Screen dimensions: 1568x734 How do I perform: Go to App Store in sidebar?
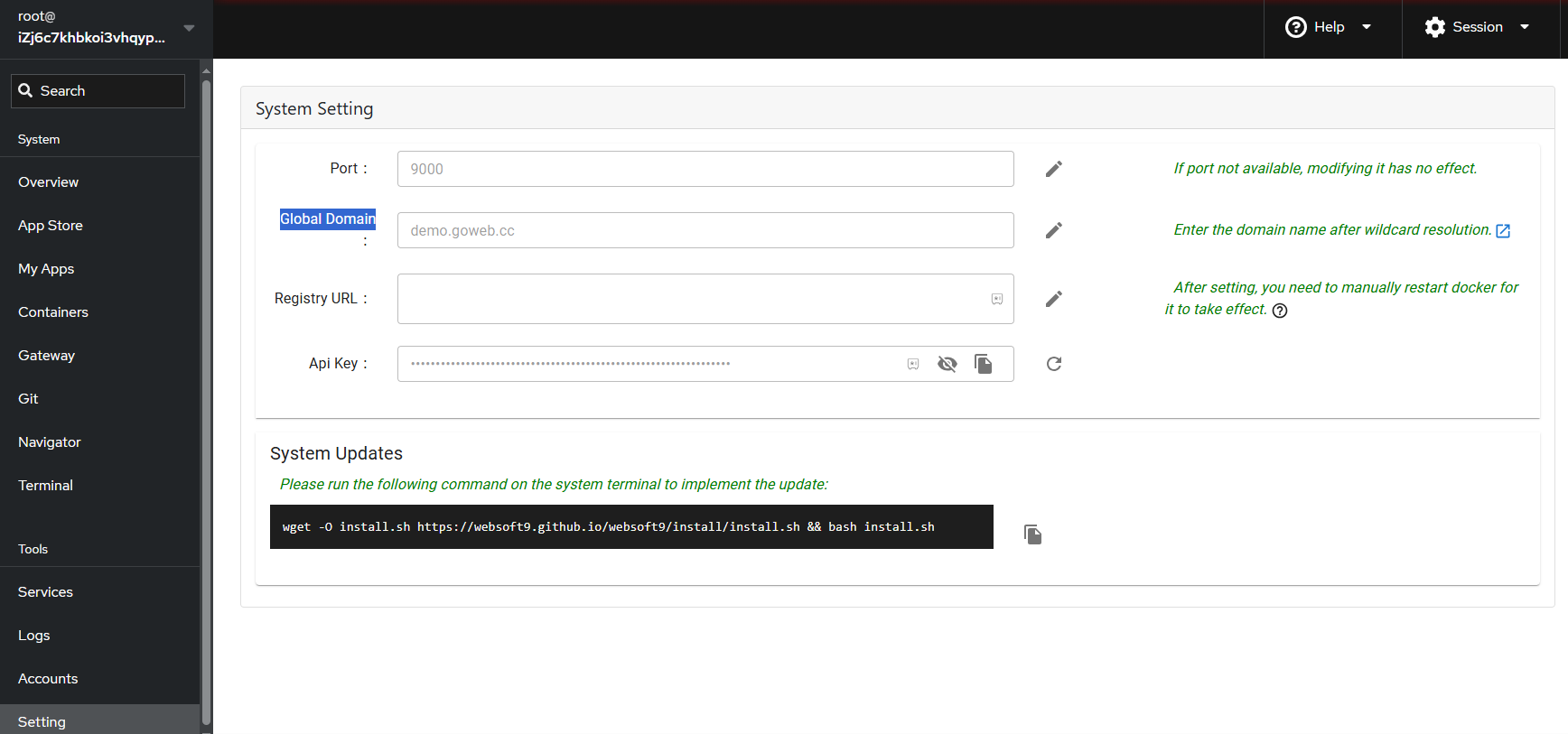51,226
